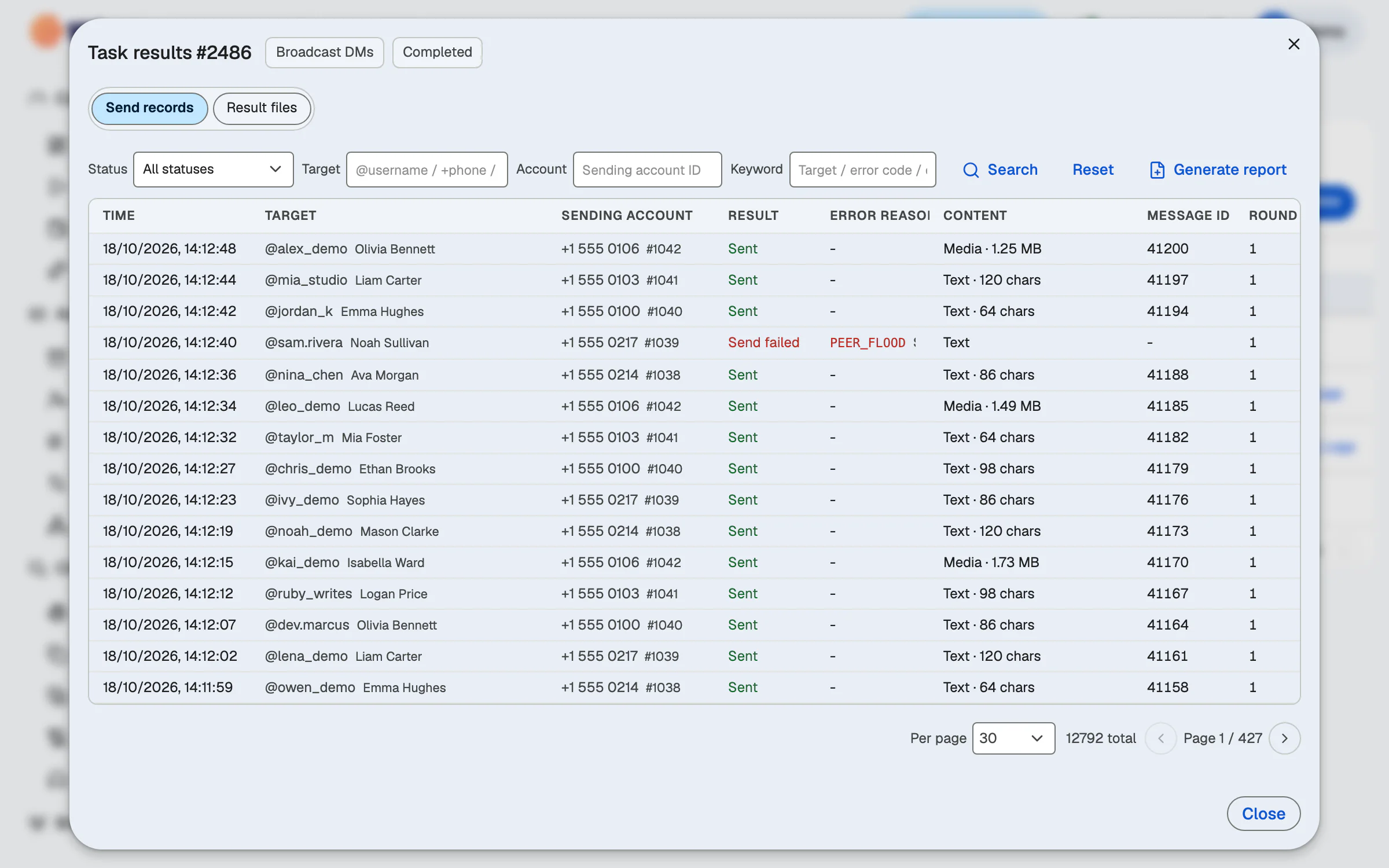Click the TIME column header
The width and height of the screenshot is (1389, 868).
(119, 216)
